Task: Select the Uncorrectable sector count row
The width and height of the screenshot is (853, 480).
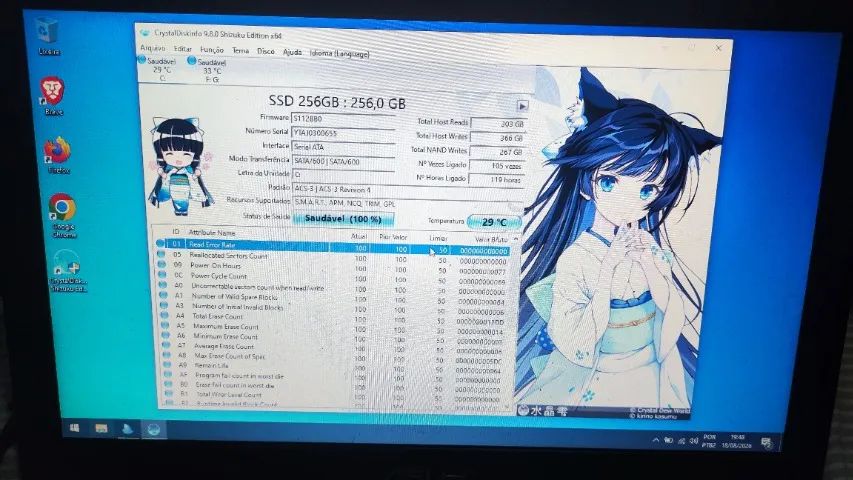Action: tap(333, 287)
